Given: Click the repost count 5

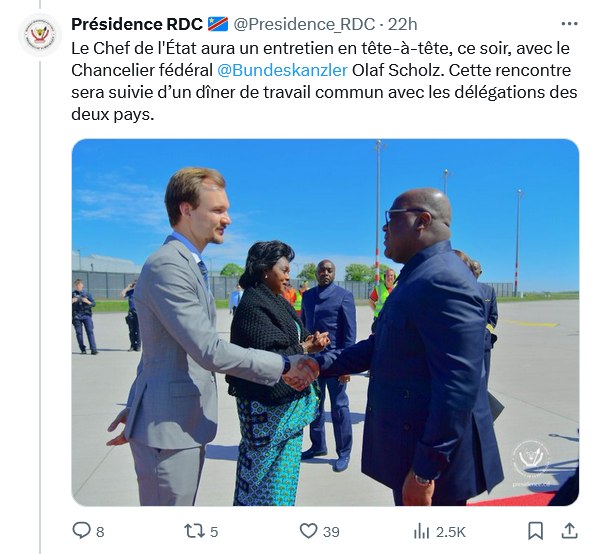Looking at the screenshot, I should tap(214, 532).
